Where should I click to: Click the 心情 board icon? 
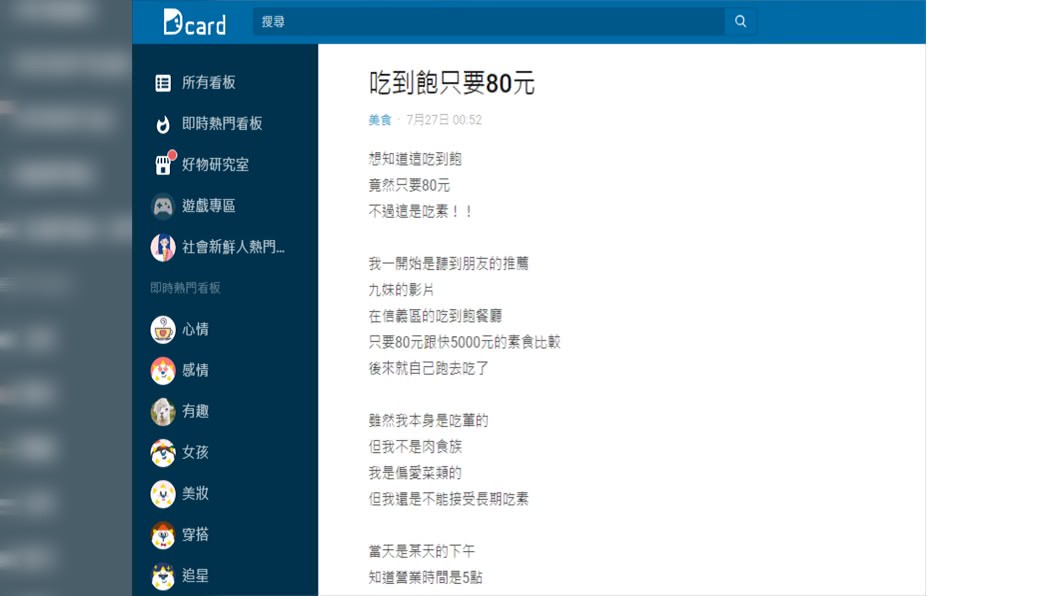[x=163, y=329]
